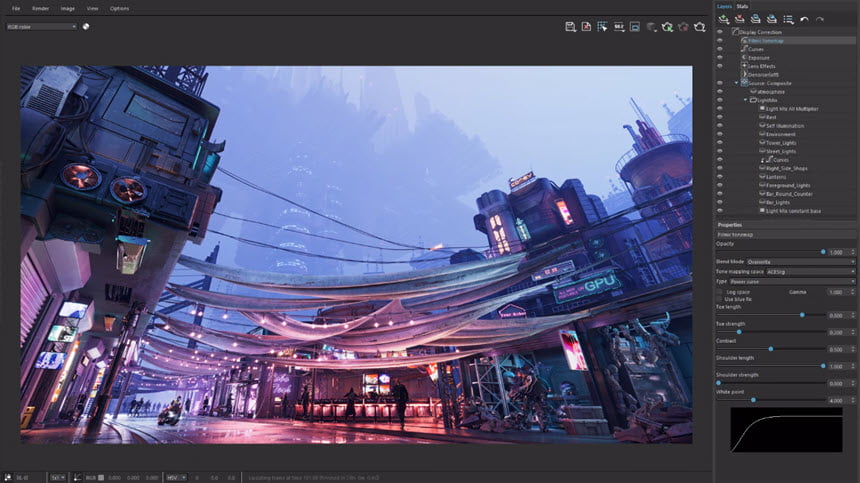Click the greyed-out teapot toolbar icon

click(651, 26)
